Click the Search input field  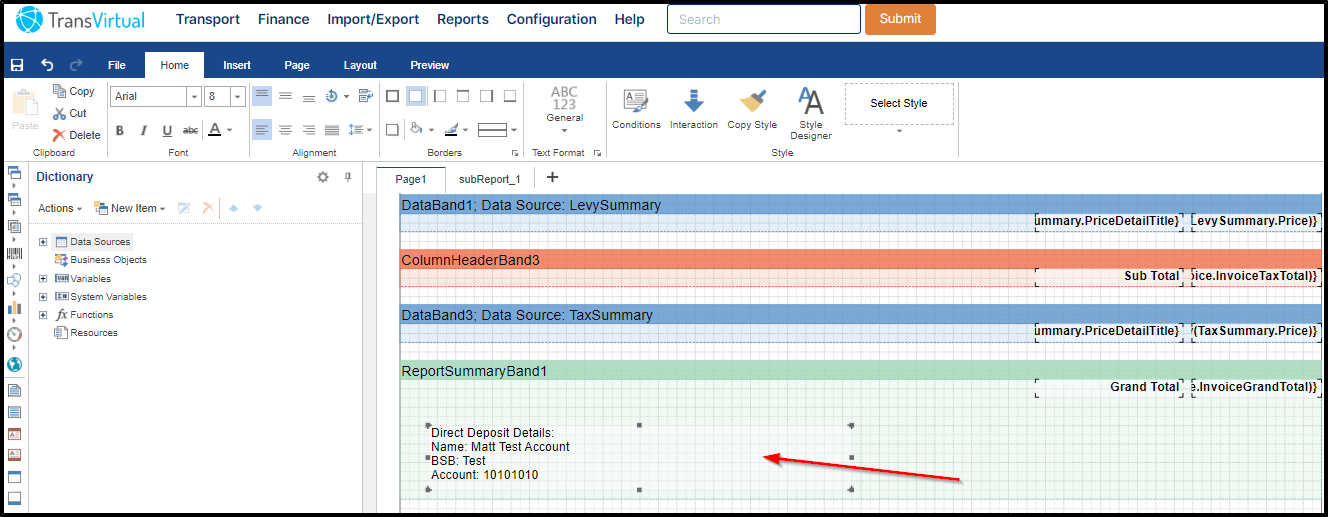[764, 19]
